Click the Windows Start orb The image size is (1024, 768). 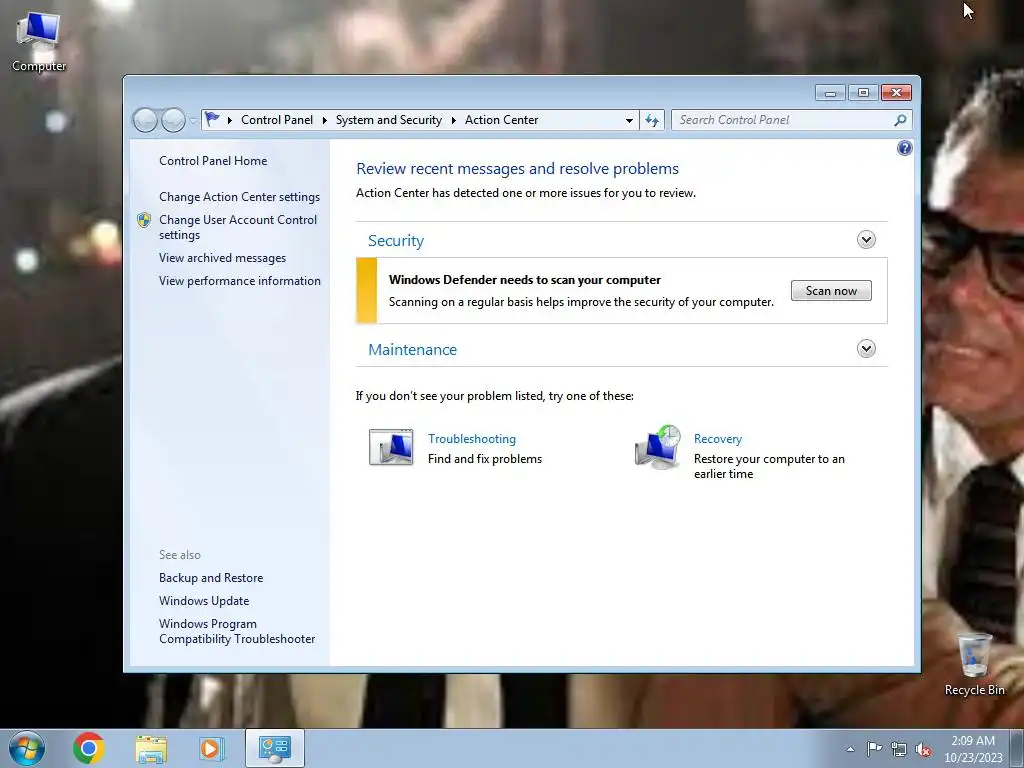coord(27,748)
